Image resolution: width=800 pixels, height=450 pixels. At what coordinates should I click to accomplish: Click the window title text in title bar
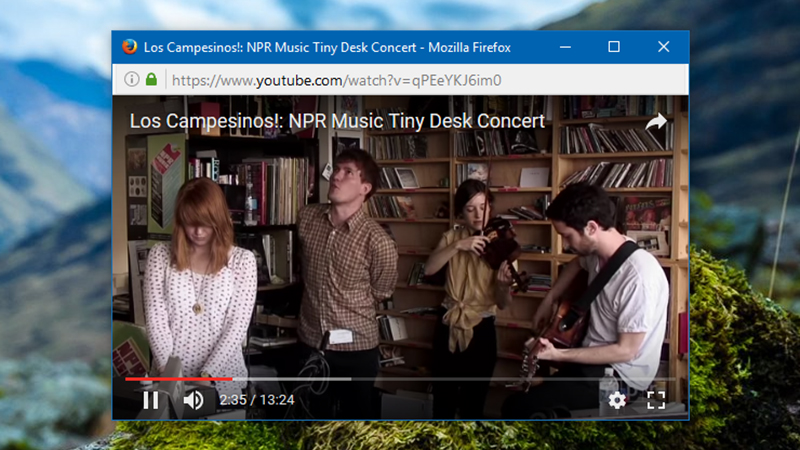click(x=327, y=47)
